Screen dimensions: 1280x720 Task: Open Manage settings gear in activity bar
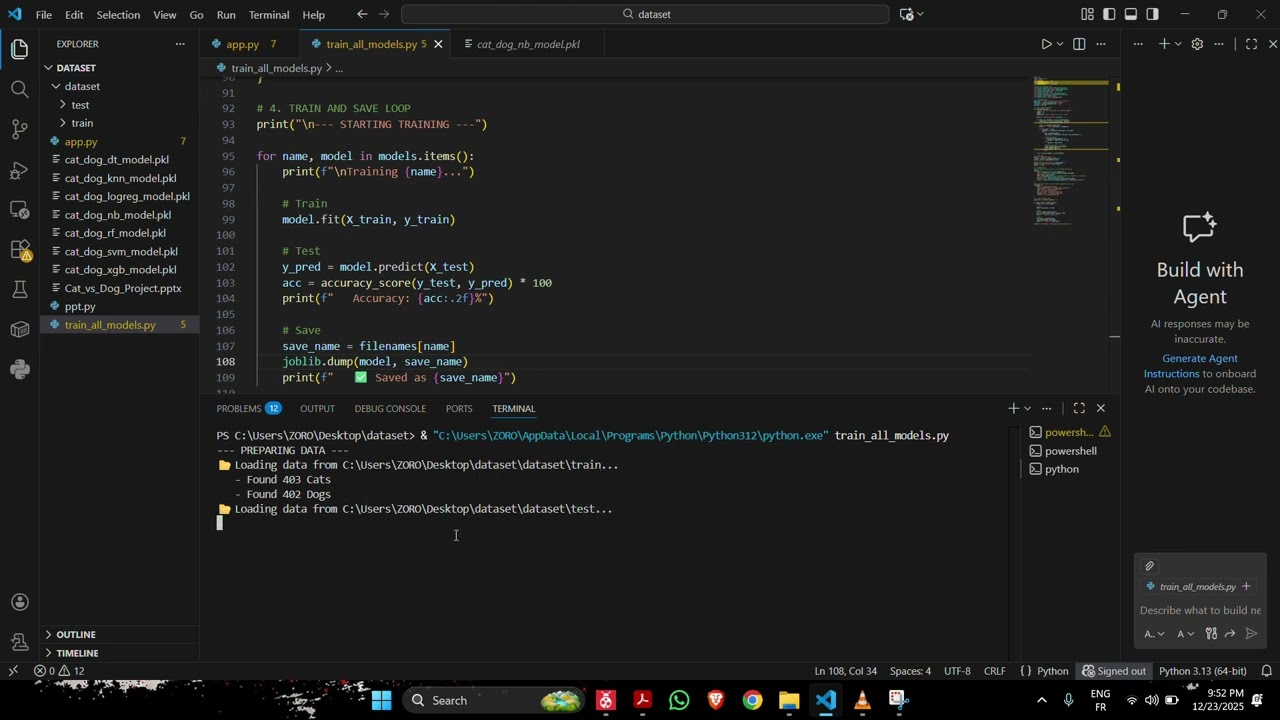[19, 641]
